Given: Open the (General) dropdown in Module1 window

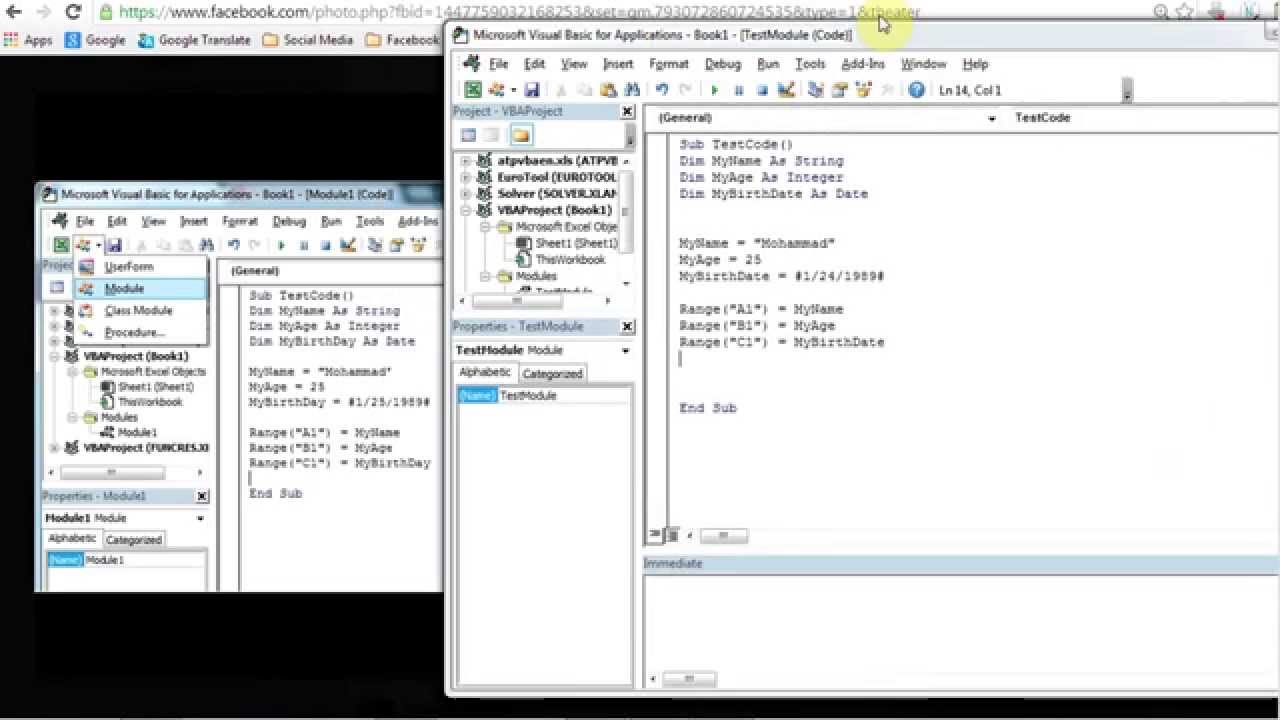Looking at the screenshot, I should [334, 271].
